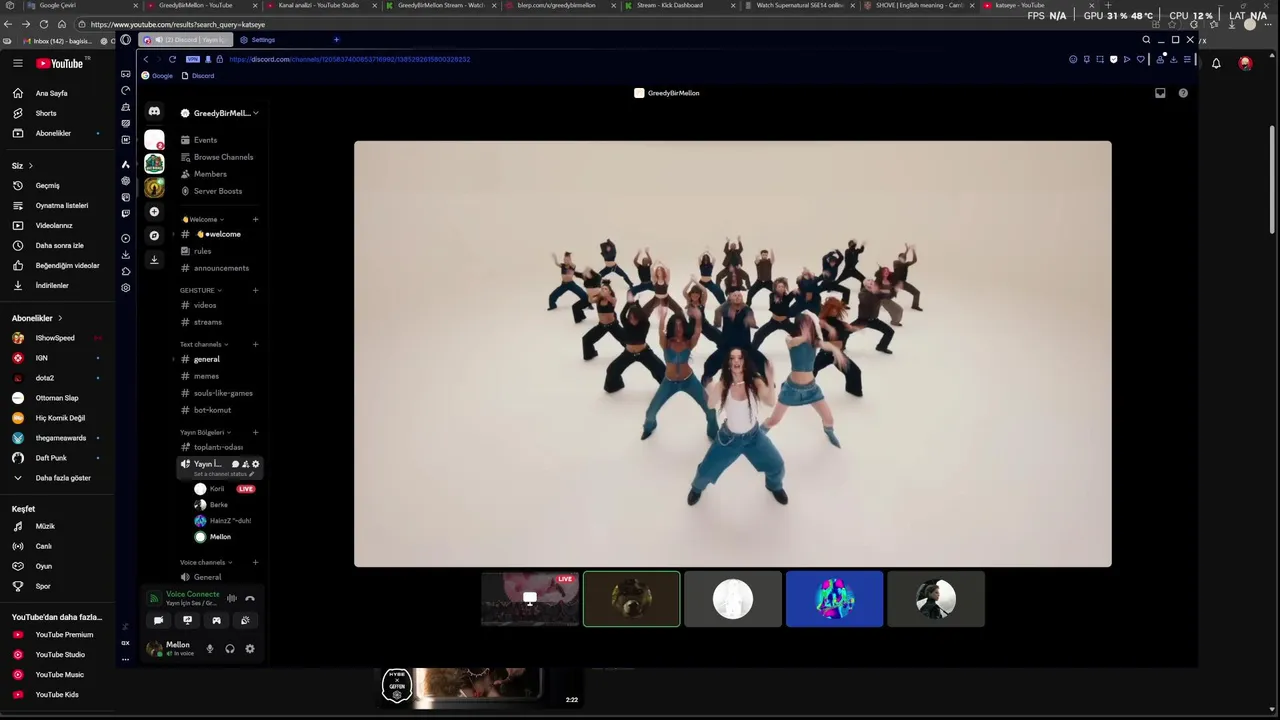Image resolution: width=1280 pixels, height=720 pixels.
Task: Open Discord help question mark icon
Action: click(x=1183, y=93)
